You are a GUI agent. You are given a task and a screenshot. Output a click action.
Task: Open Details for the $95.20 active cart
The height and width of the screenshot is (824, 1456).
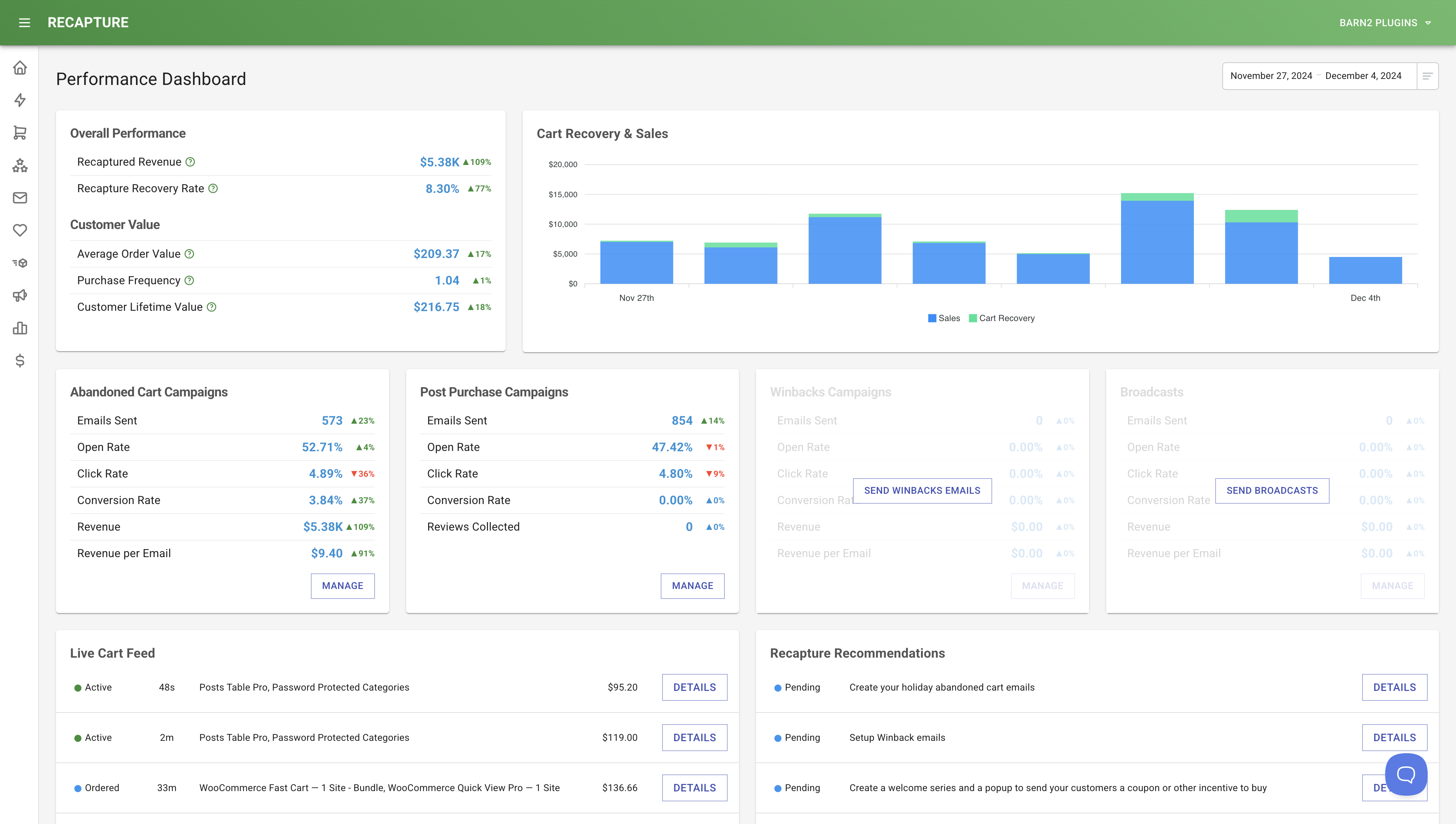coord(694,687)
